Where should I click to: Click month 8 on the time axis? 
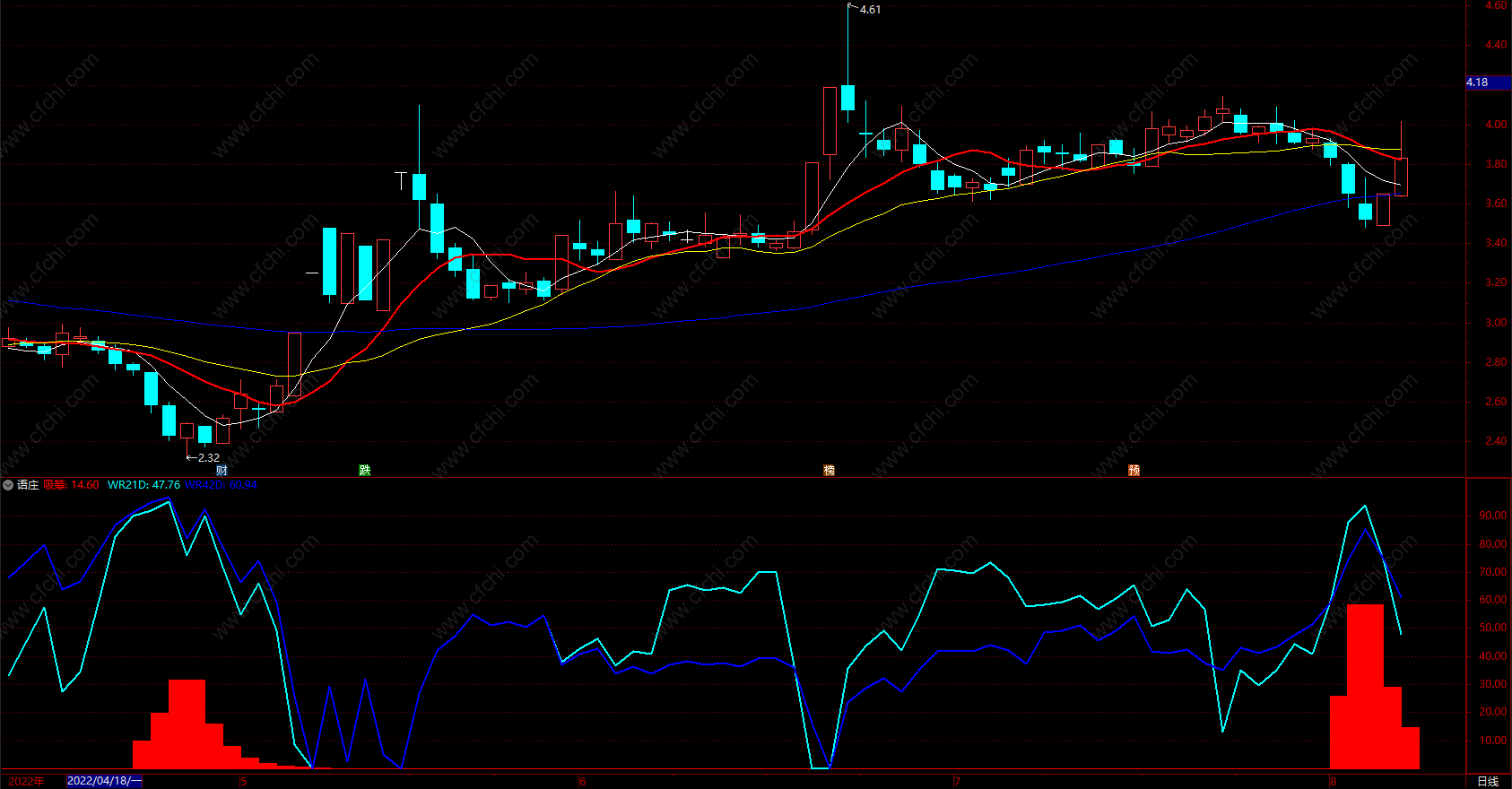click(1333, 782)
